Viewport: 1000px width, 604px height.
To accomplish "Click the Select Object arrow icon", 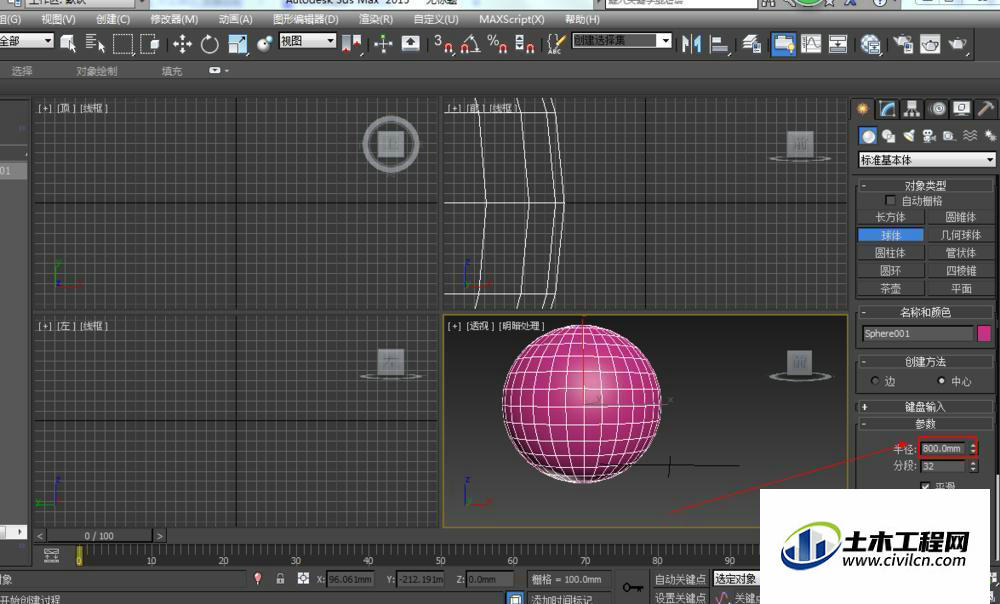I will pyautogui.click(x=68, y=44).
